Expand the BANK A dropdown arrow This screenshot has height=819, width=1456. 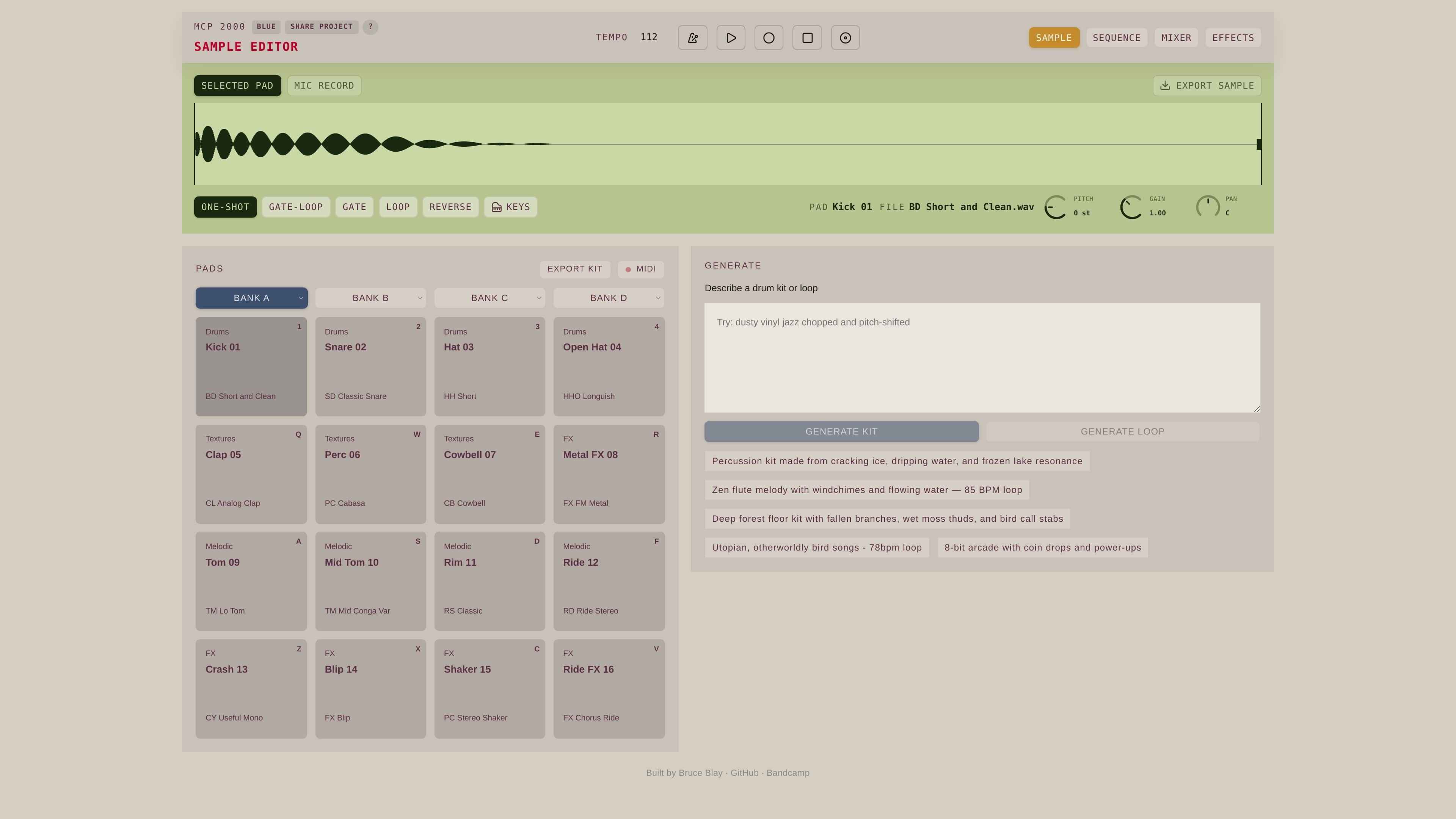[301, 298]
